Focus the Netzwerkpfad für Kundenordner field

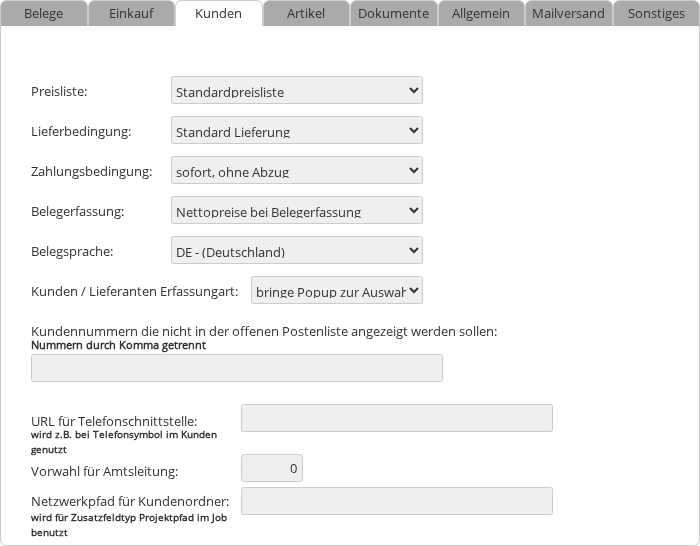point(397,501)
